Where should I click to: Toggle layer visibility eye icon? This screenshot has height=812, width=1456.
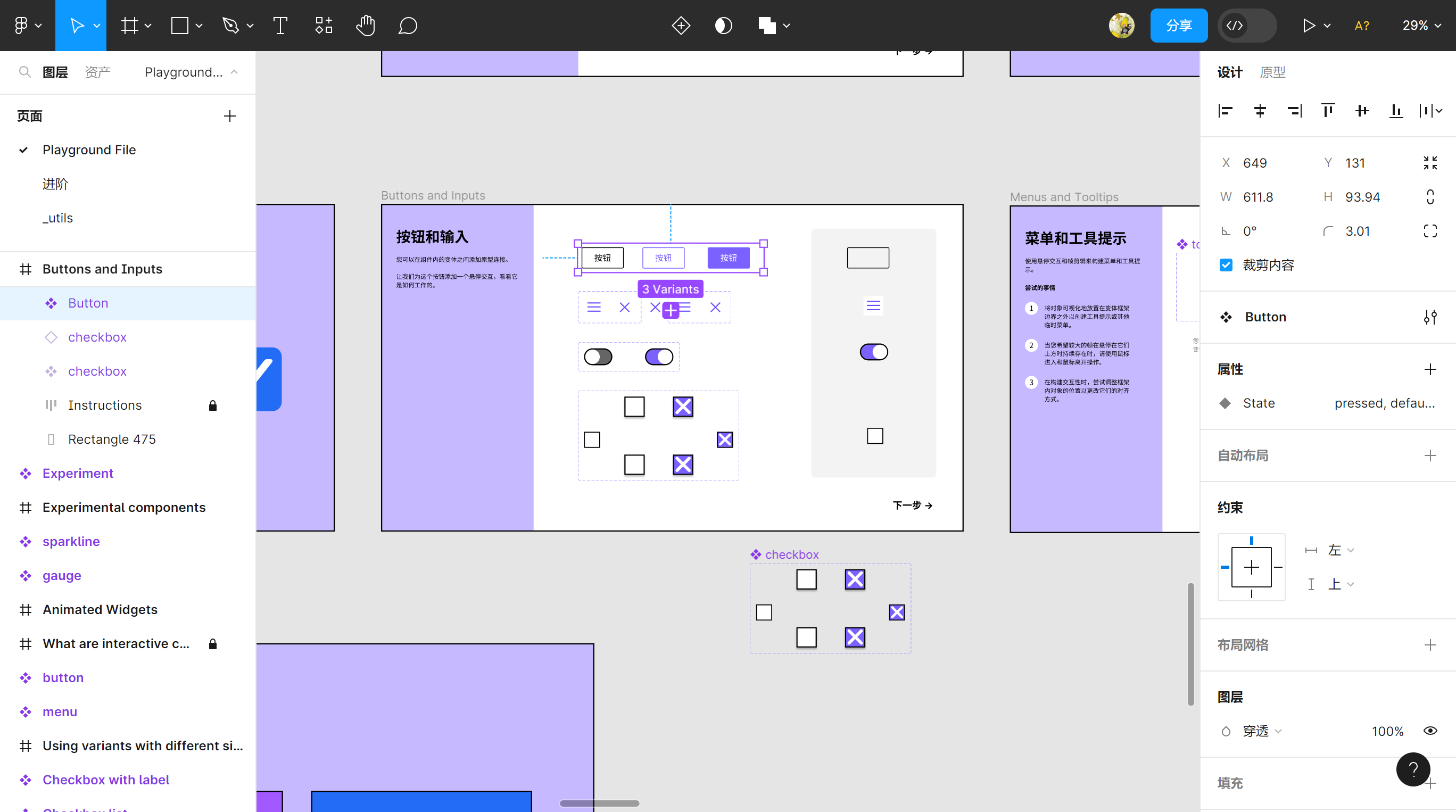pos(1429,731)
